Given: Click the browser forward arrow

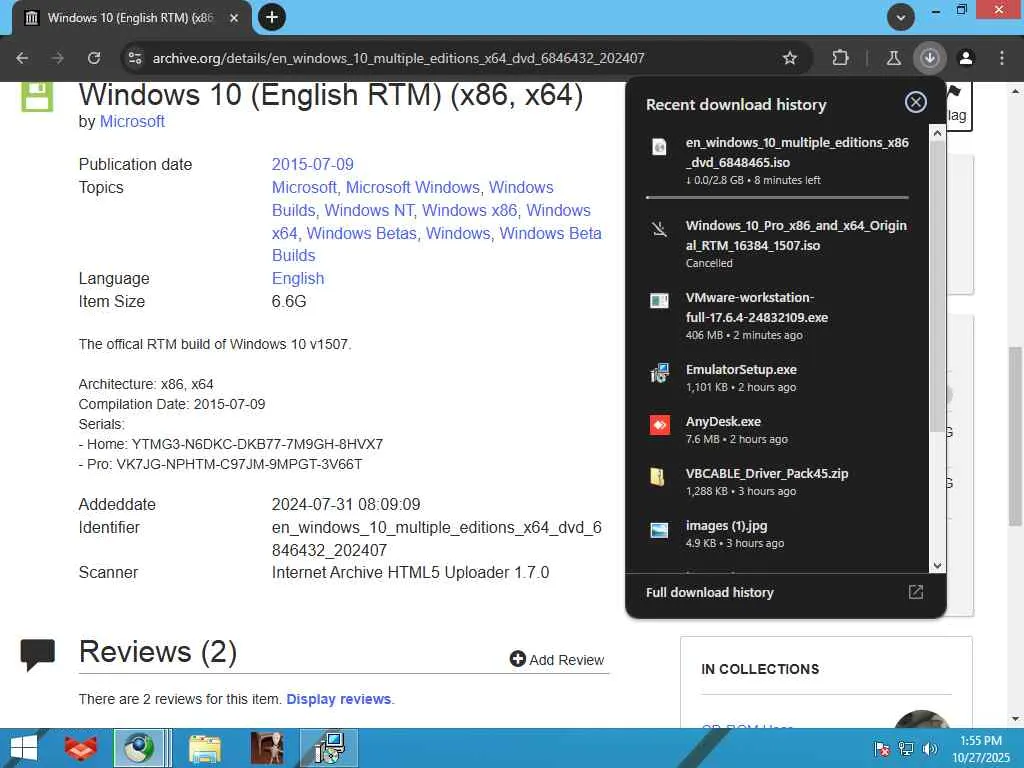Looking at the screenshot, I should point(58,58).
